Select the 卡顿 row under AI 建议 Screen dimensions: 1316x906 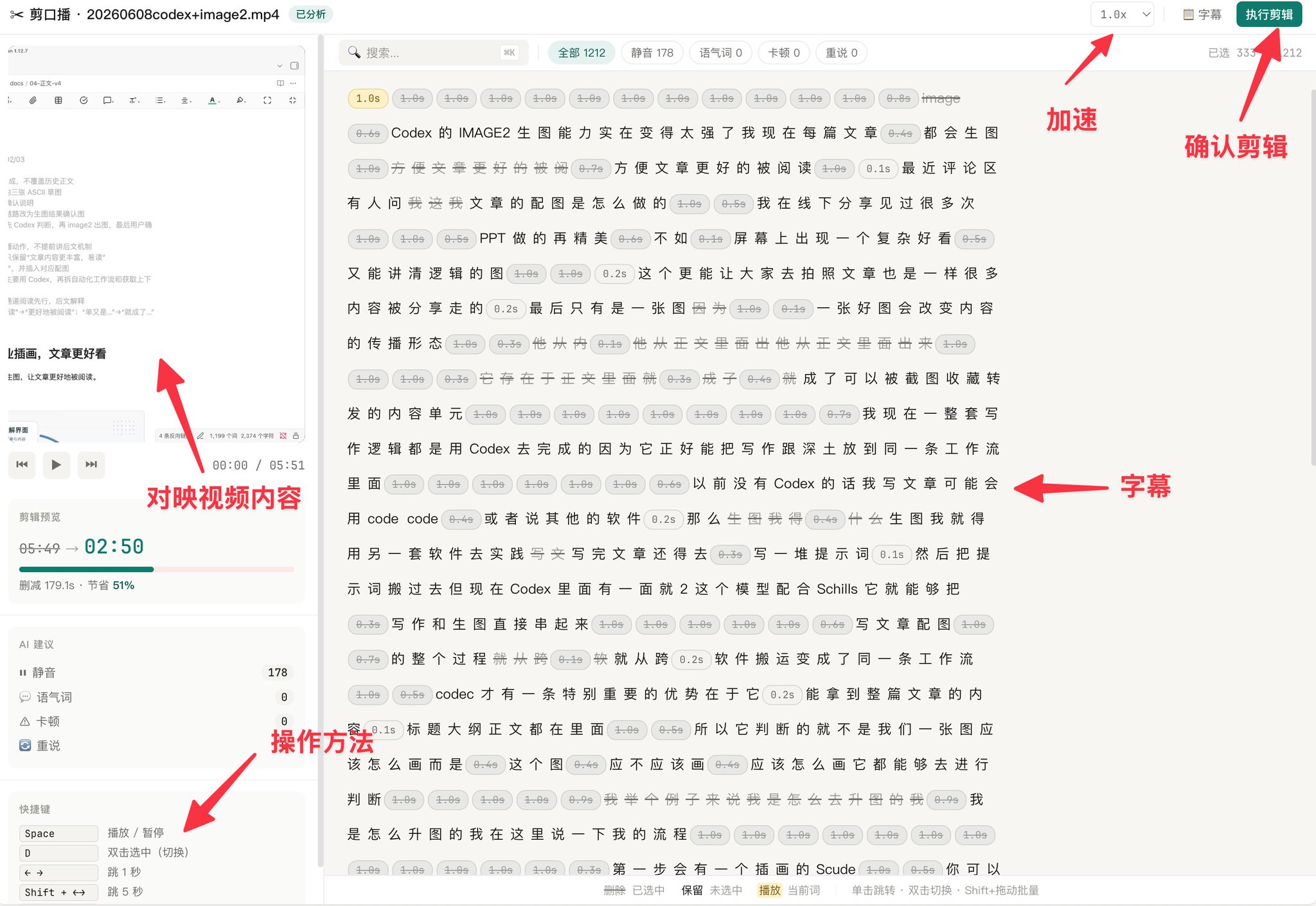pyautogui.click(x=156, y=721)
